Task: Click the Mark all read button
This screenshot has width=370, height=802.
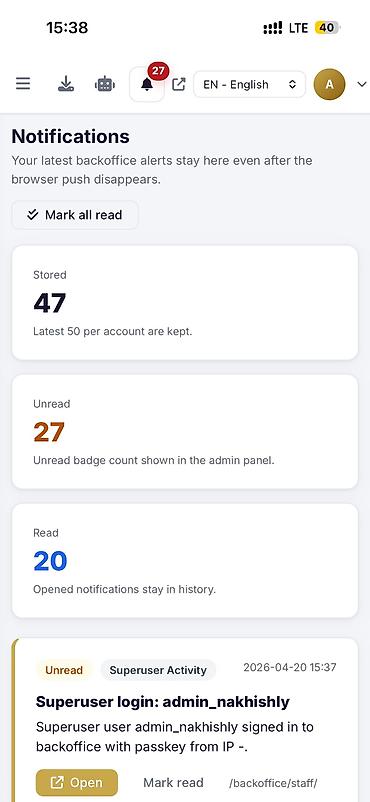Action: [x=75, y=215]
